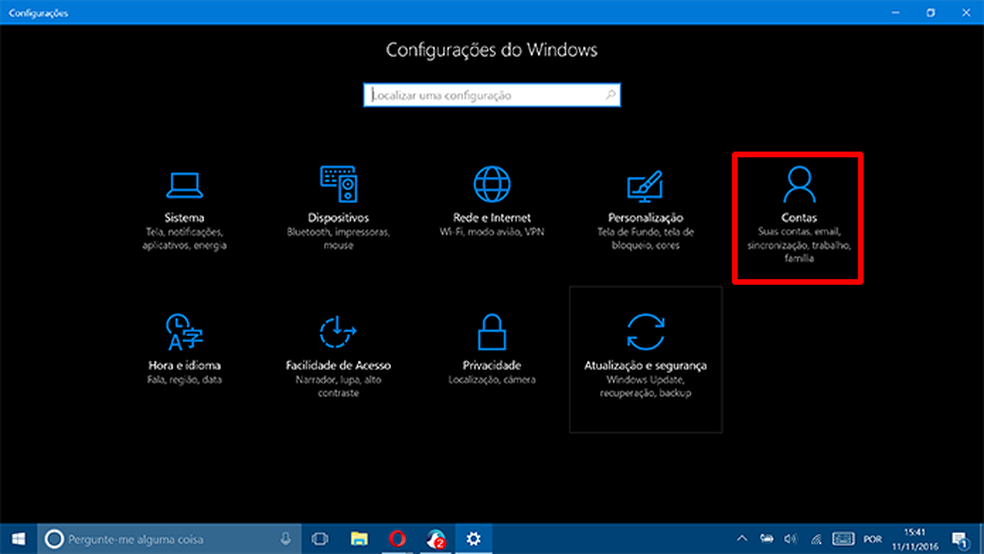Open the Wi-Fi network tray icon
The width and height of the screenshot is (984, 554).
[x=816, y=538]
